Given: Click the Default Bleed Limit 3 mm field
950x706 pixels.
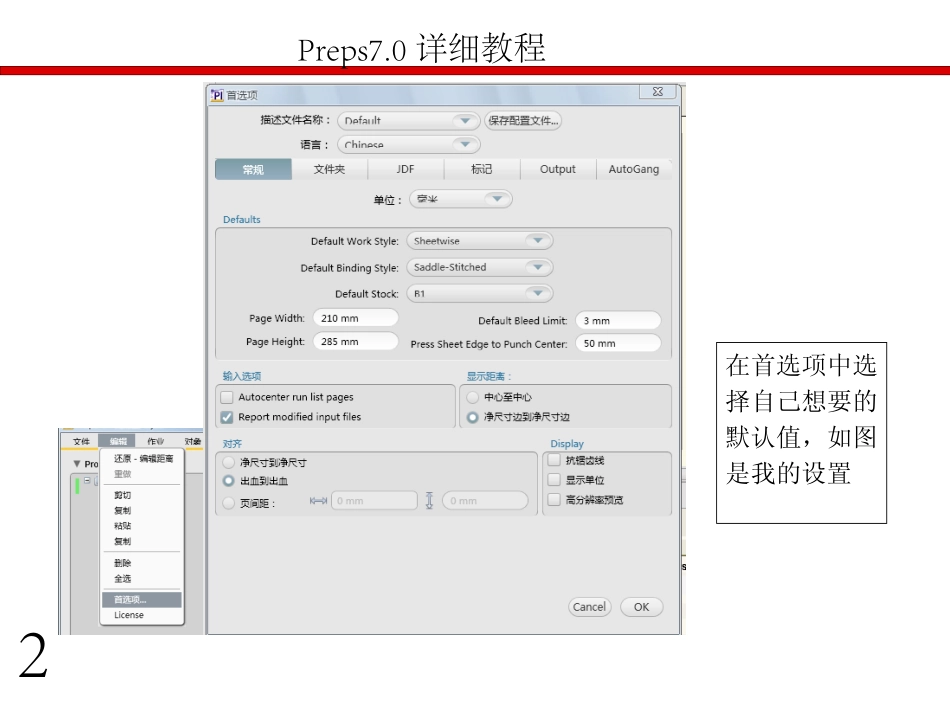Looking at the screenshot, I should (x=619, y=321).
